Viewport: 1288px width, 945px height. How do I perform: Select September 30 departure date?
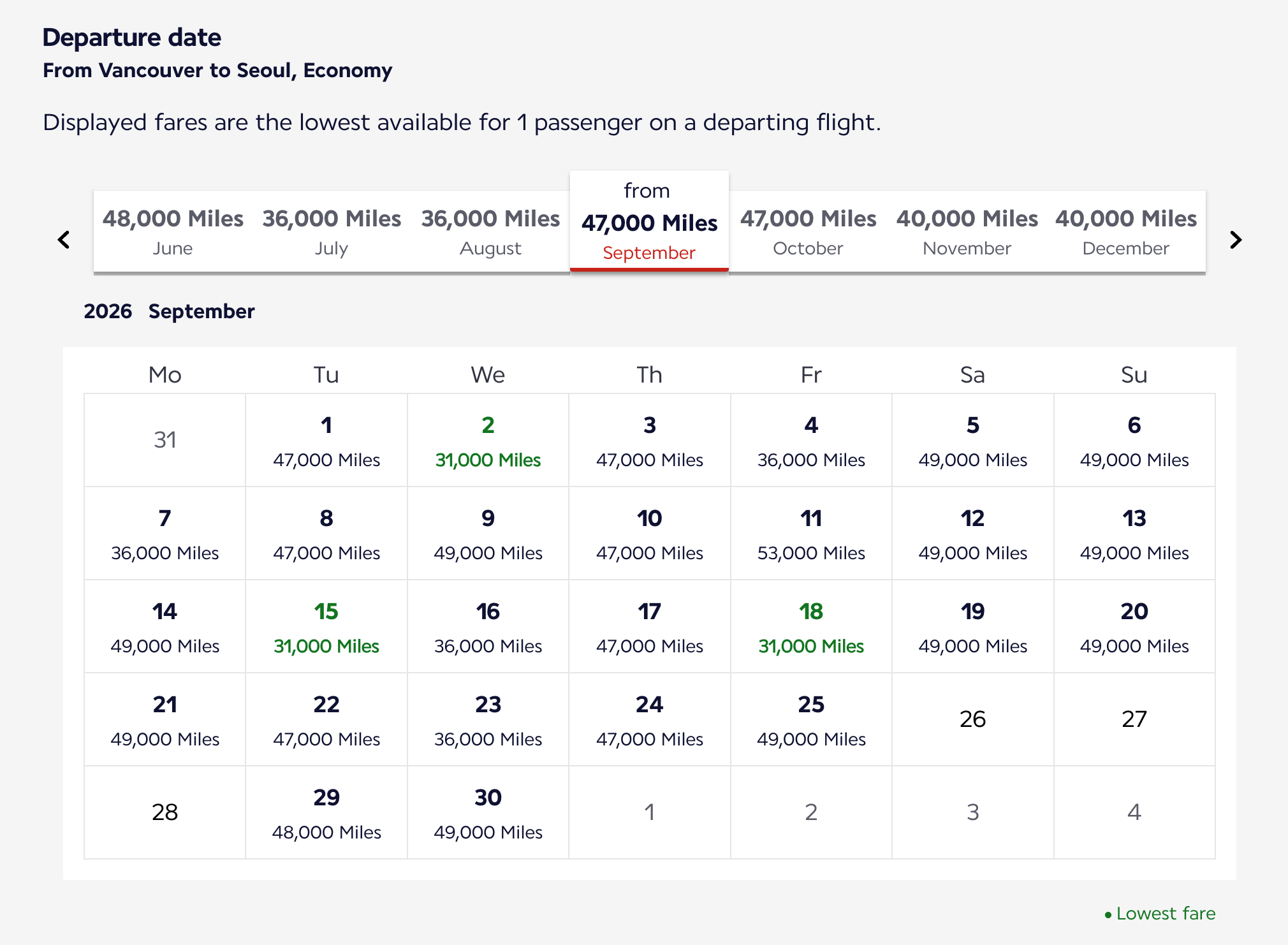coord(488,814)
